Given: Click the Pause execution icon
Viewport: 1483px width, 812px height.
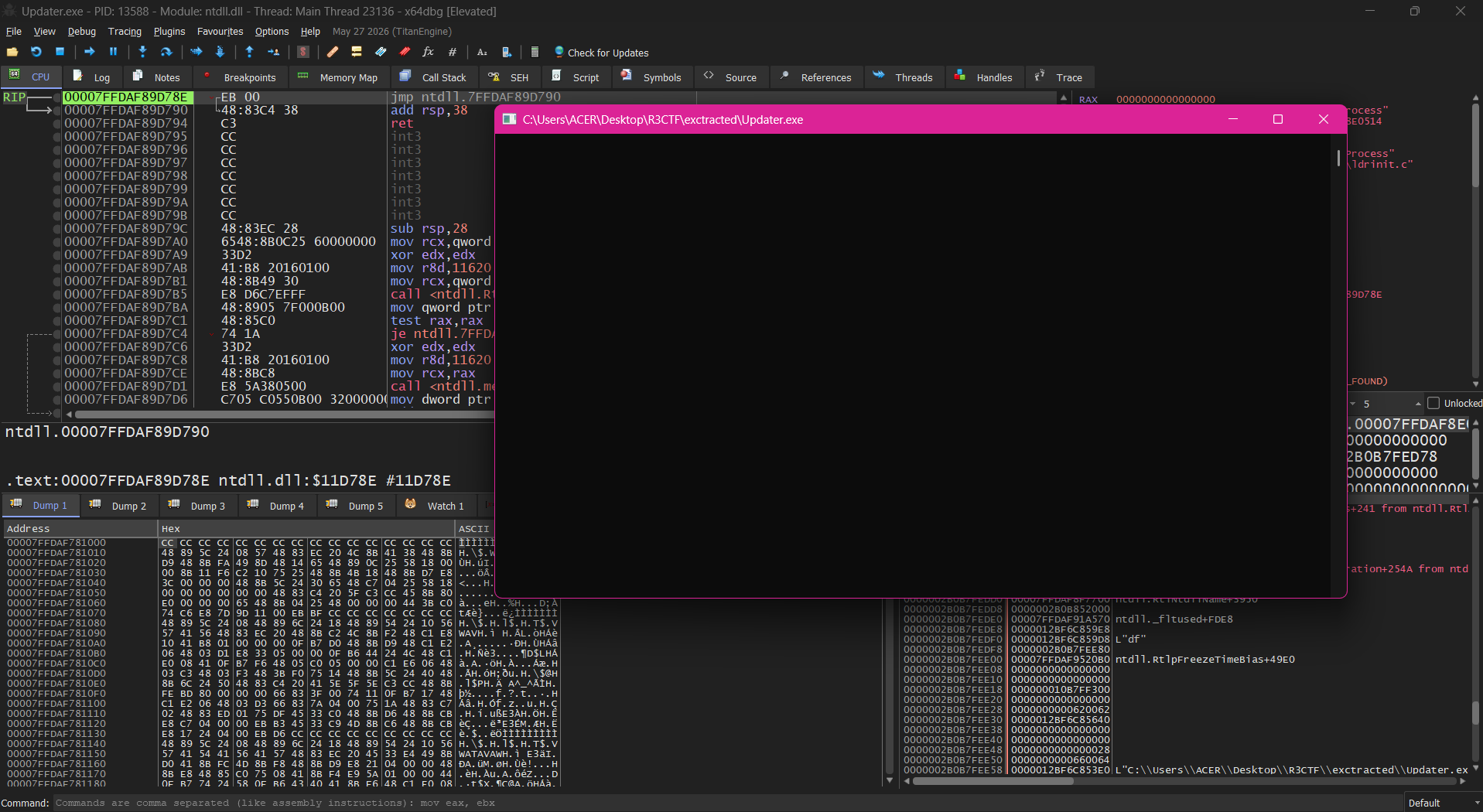Looking at the screenshot, I should point(113,52).
